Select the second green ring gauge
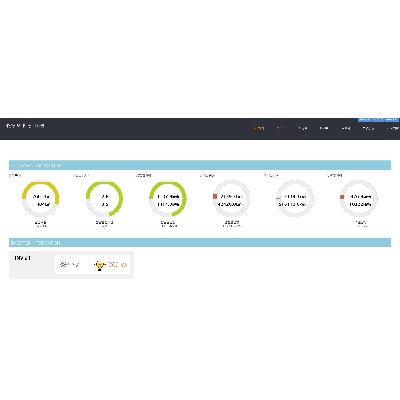400x400 pixels. pos(104,199)
